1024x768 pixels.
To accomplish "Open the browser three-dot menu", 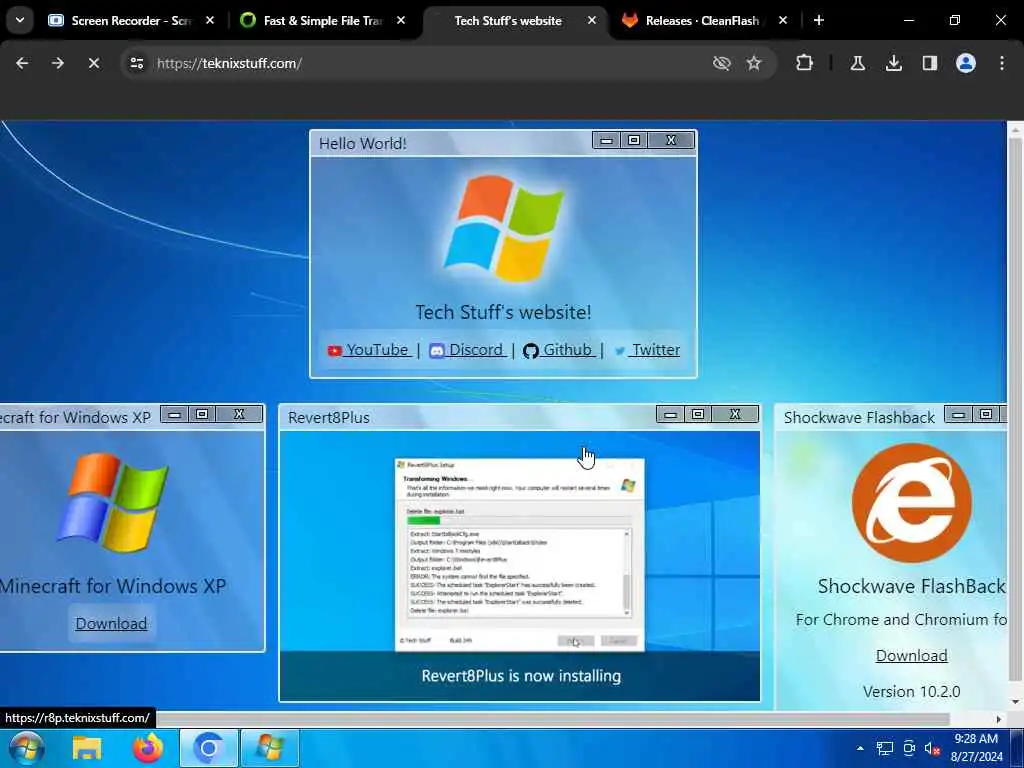I will (1002, 63).
